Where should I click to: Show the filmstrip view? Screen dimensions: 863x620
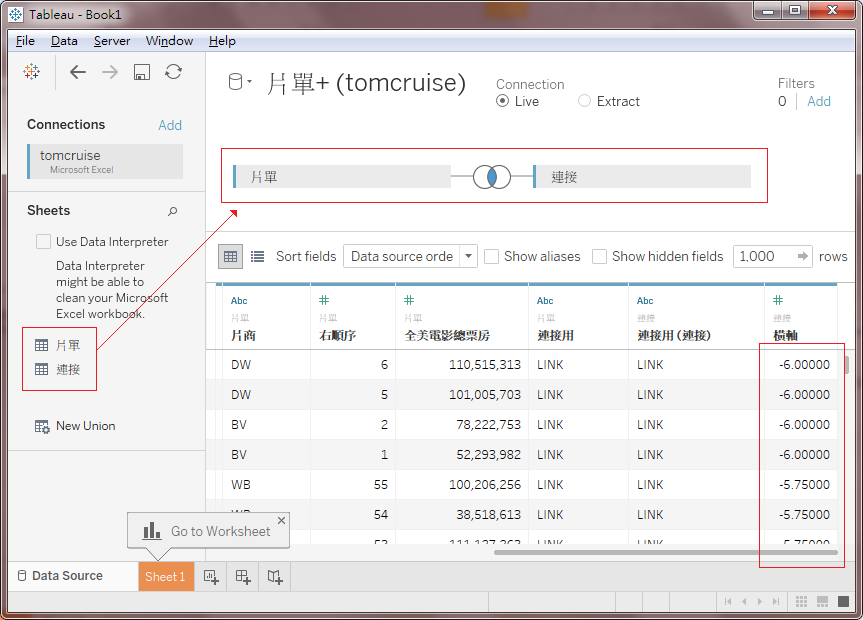click(x=822, y=601)
